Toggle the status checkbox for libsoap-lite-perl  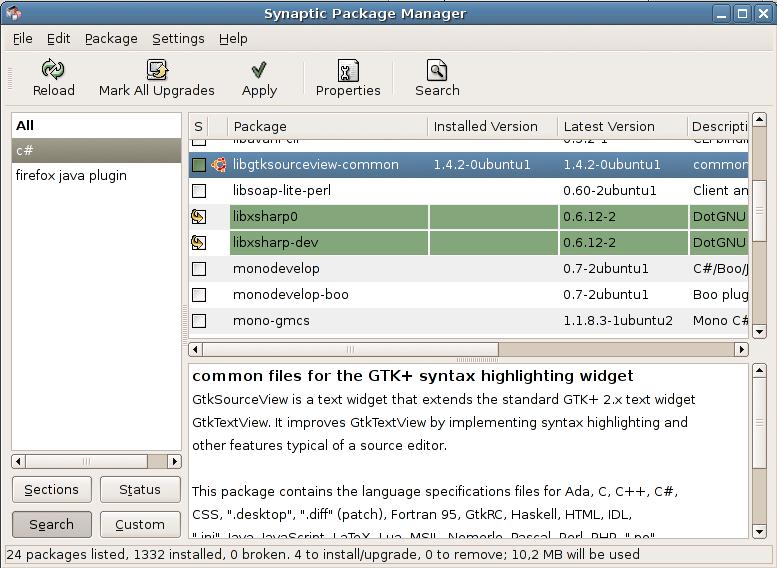click(199, 191)
